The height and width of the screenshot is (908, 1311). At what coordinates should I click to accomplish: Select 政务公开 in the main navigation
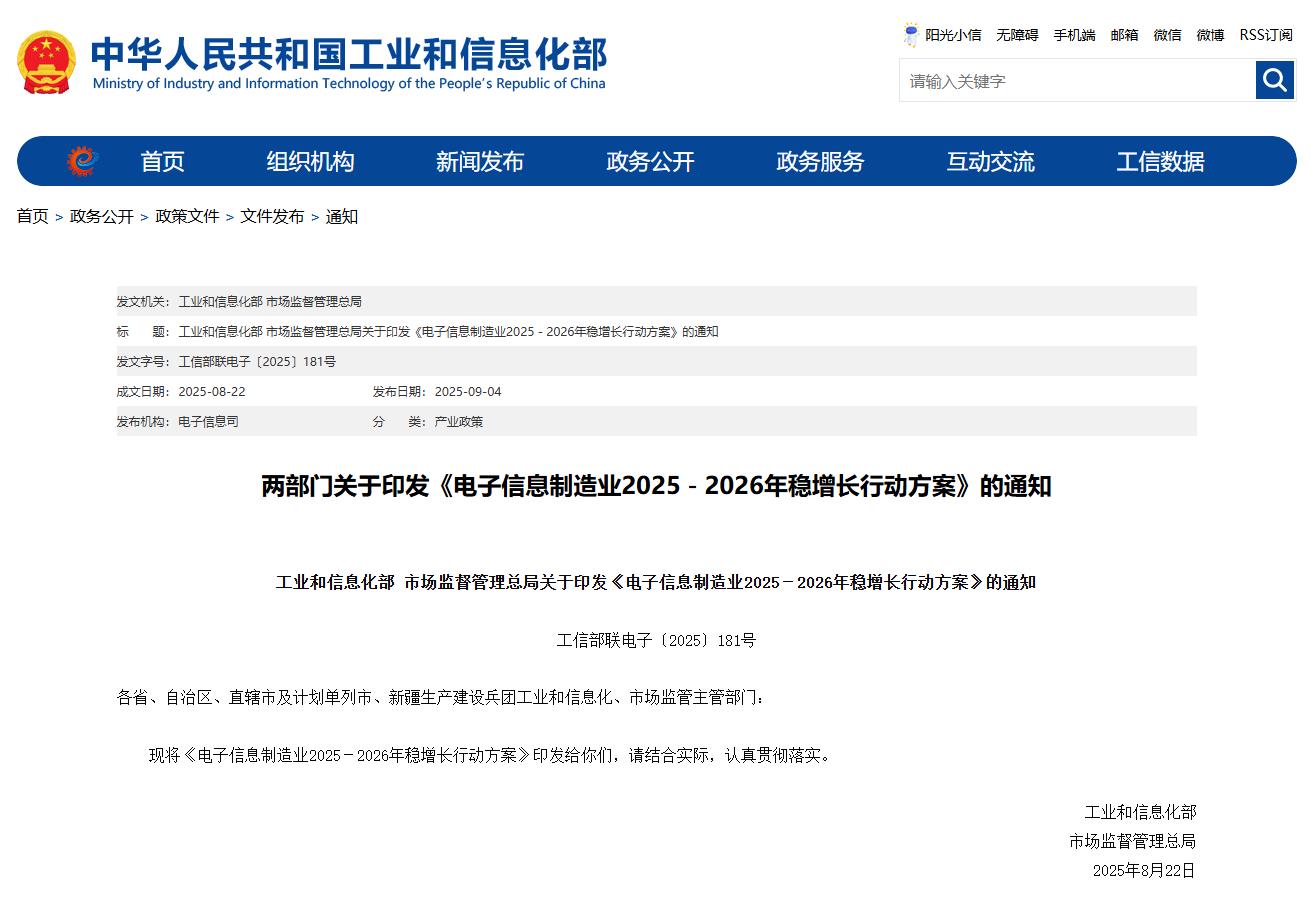point(650,161)
